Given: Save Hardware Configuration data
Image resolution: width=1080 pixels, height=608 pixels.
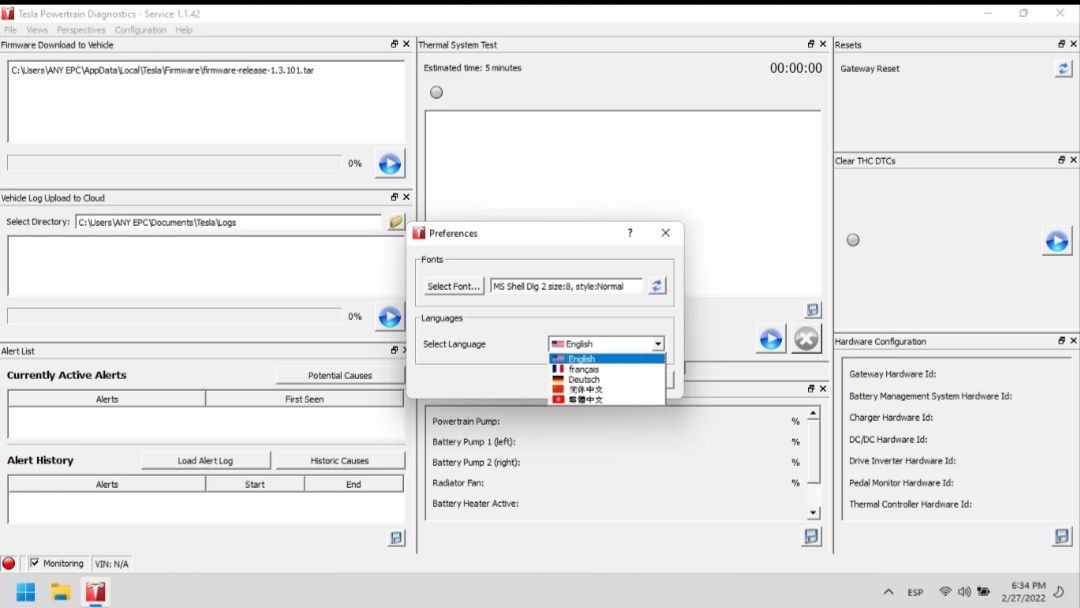Looking at the screenshot, I should coord(1061,536).
